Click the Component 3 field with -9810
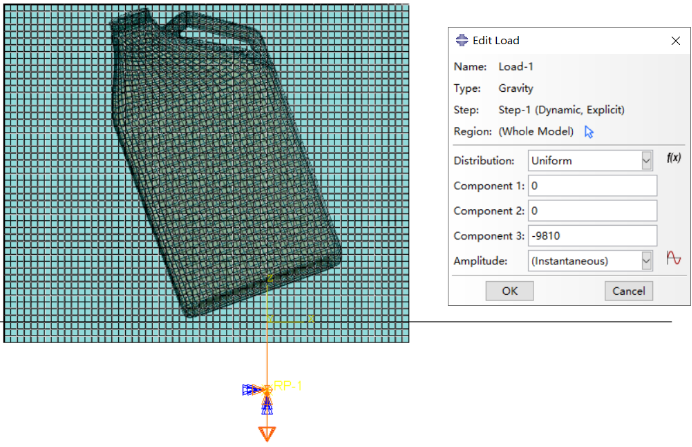This screenshot has height=447, width=692. click(592, 236)
